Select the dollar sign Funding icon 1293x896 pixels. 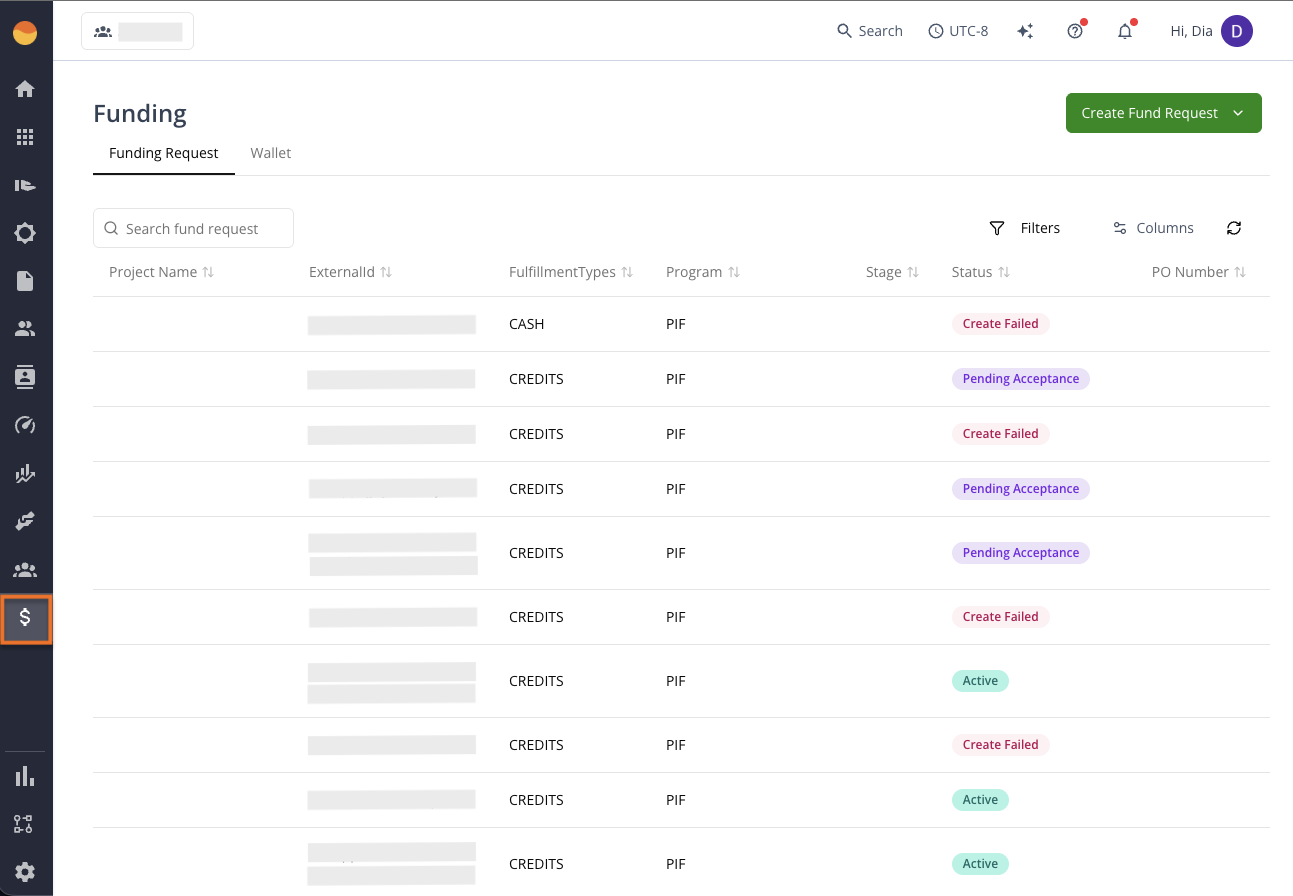coord(25,618)
